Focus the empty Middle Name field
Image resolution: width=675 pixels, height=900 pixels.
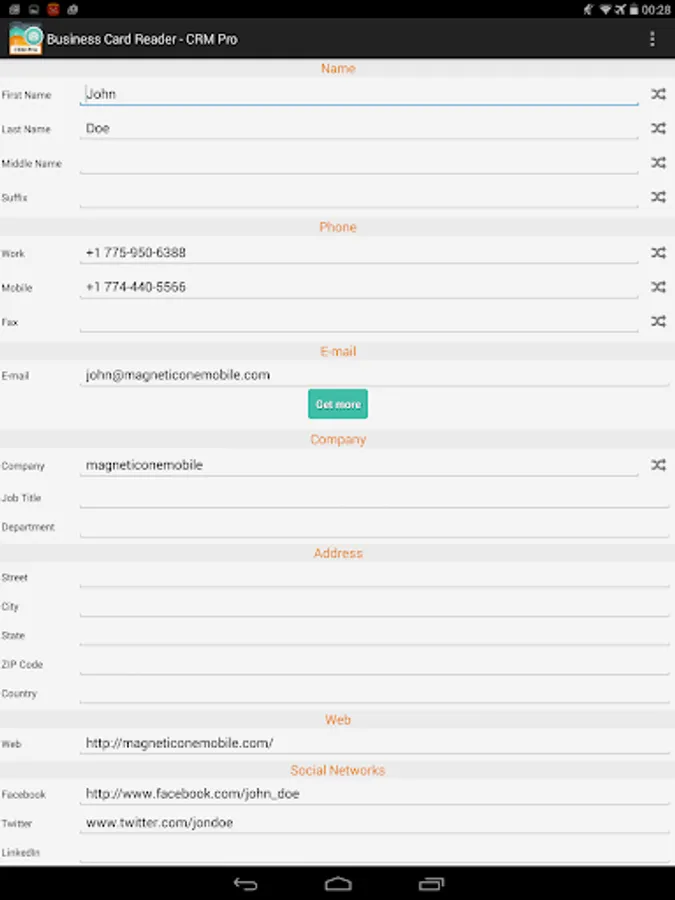[359, 163]
